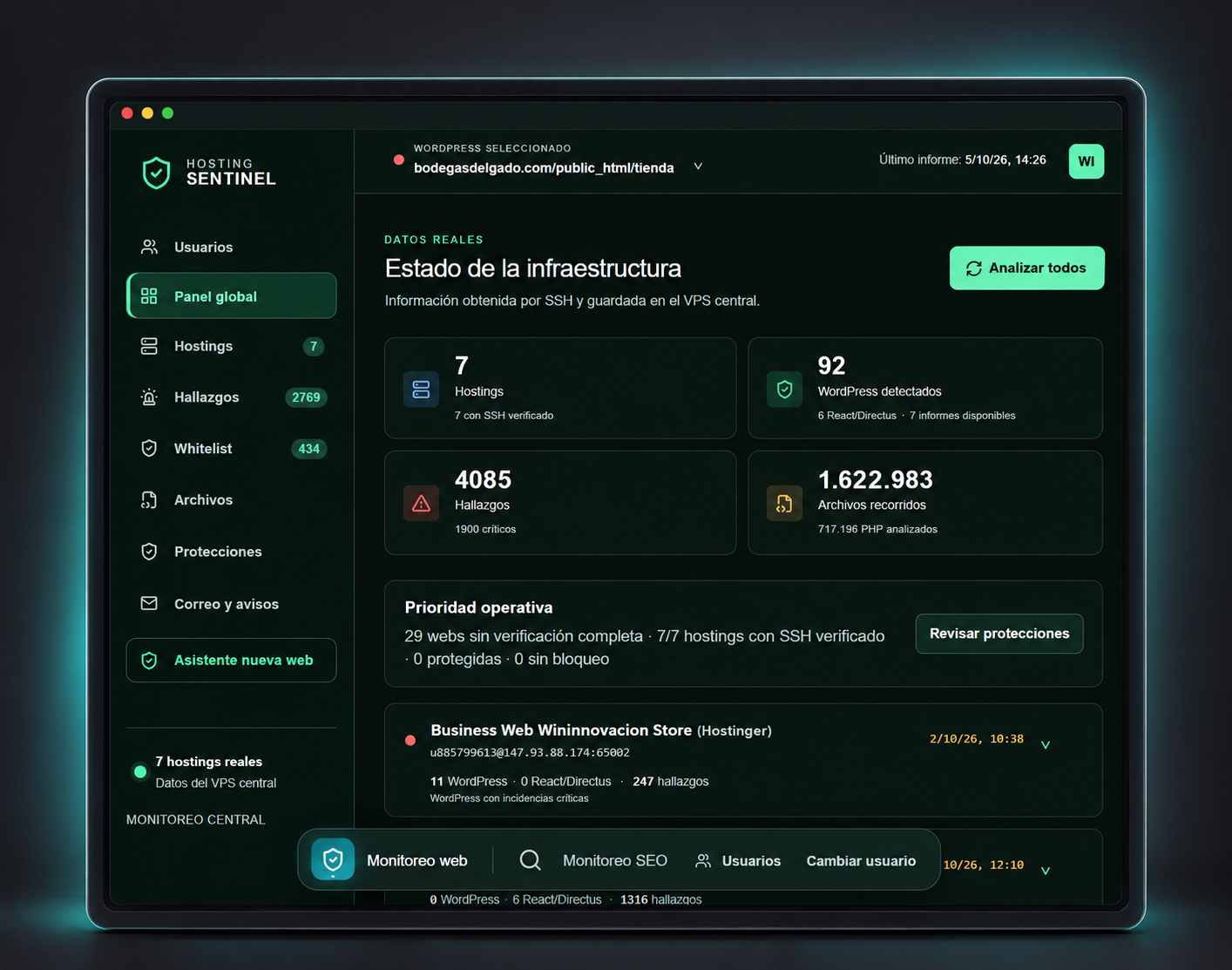1232x970 pixels.
Task: Click the Correo y avisos envelope icon
Action: (149, 603)
